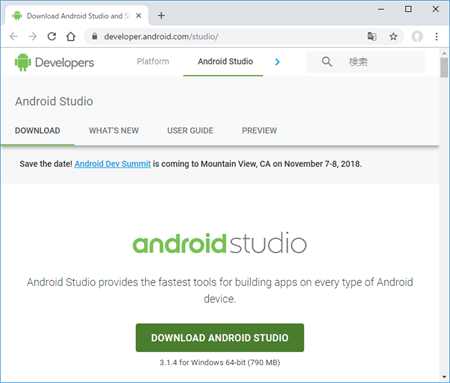Click the page scrollbar thumb
Viewport: 450px width, 383px height.
(444, 68)
